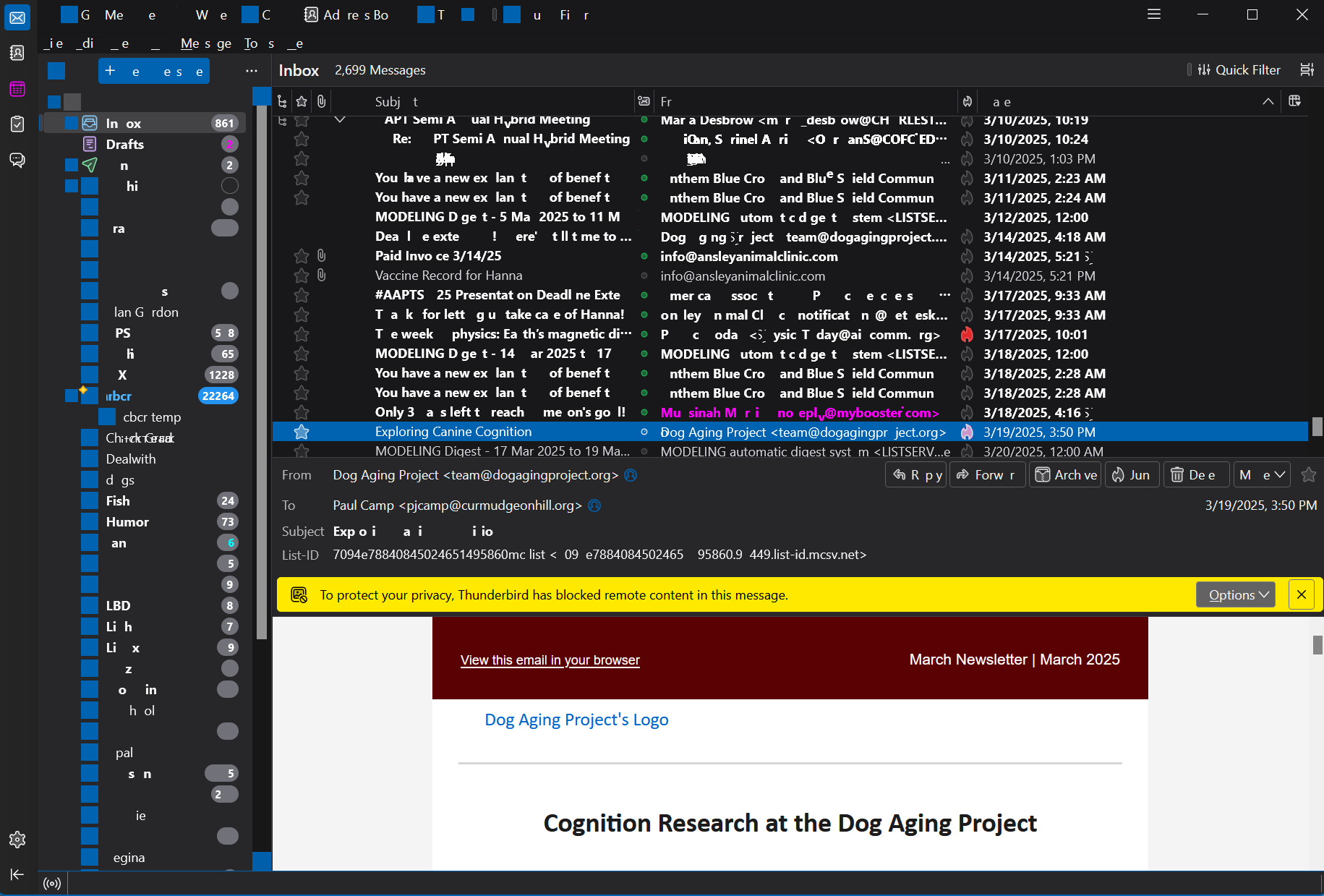Sort by attachment column header
This screenshot has width=1324, height=896.
322,102
